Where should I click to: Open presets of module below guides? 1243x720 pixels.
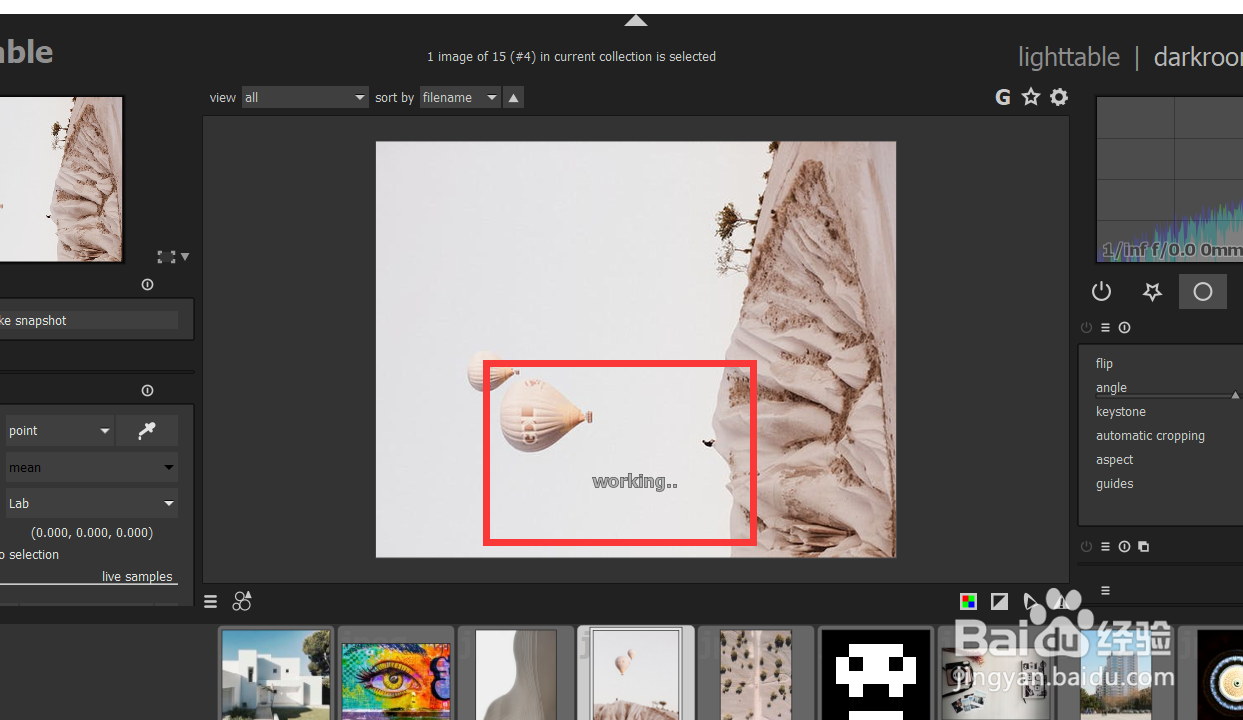(1105, 547)
